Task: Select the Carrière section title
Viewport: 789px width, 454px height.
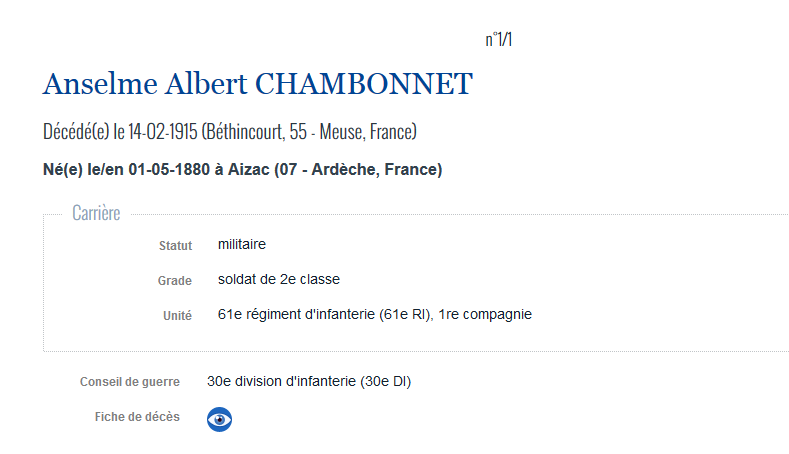Action: [x=96, y=213]
